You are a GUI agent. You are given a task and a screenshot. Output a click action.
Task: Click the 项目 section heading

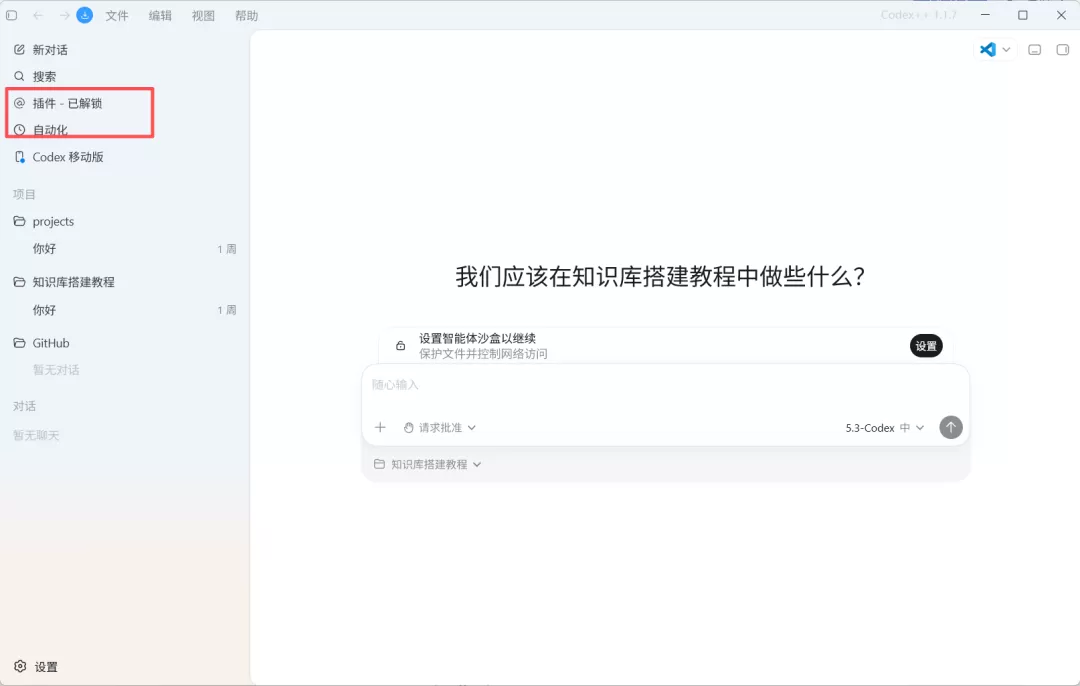[24, 194]
